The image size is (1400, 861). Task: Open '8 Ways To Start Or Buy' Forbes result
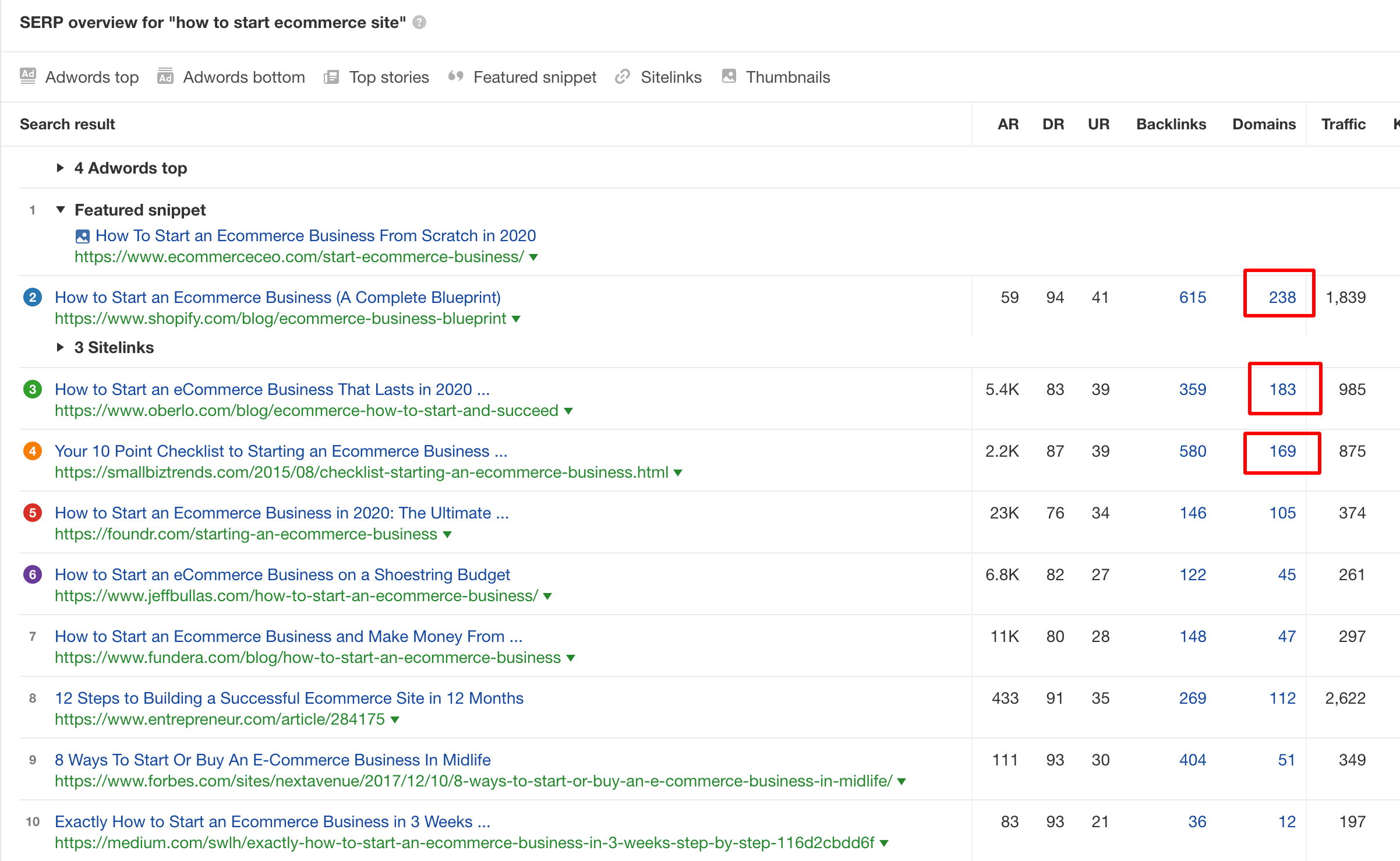pos(273,760)
